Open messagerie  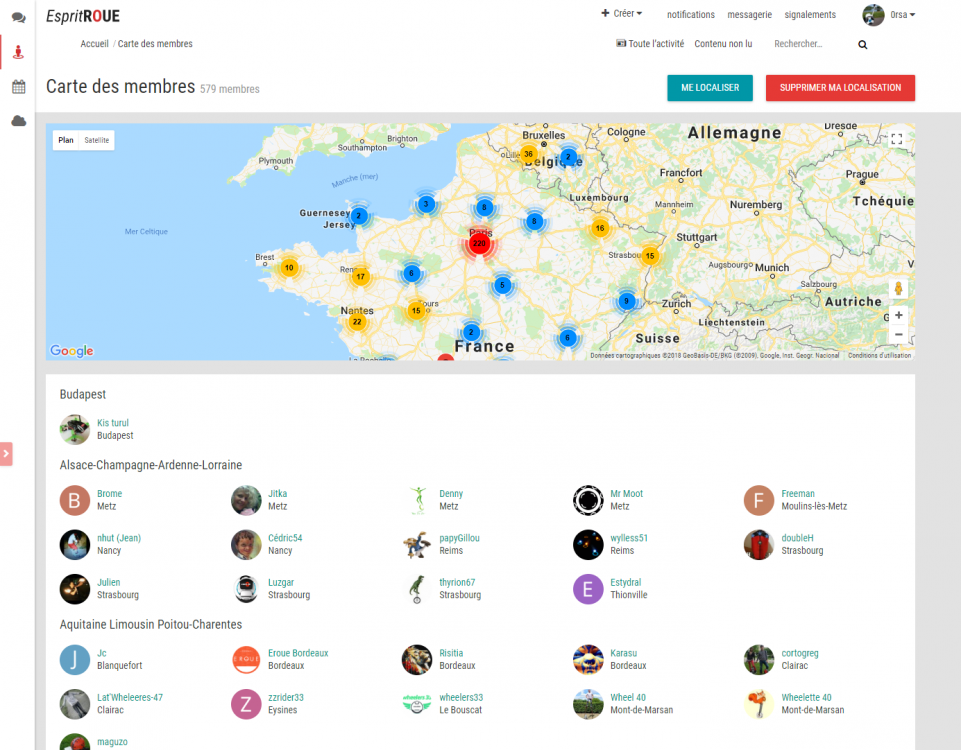750,15
